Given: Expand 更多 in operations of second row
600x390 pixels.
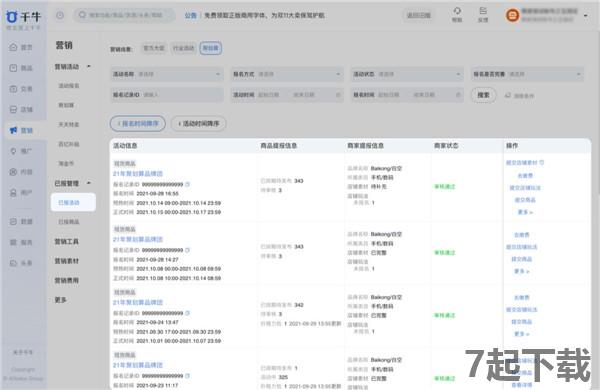Looking at the screenshot, I should point(522,271).
